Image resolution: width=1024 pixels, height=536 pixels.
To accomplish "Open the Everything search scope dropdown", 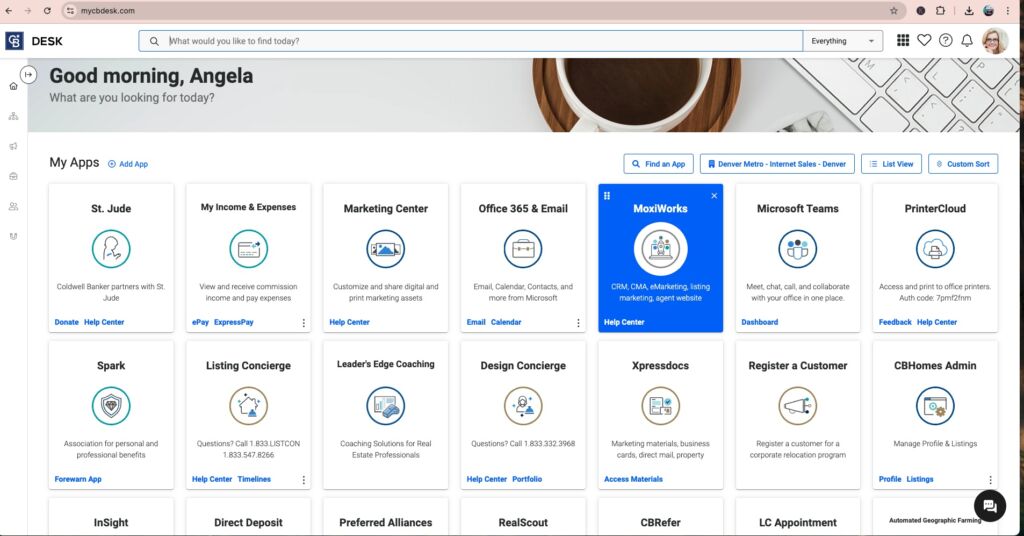I will pyautogui.click(x=842, y=41).
